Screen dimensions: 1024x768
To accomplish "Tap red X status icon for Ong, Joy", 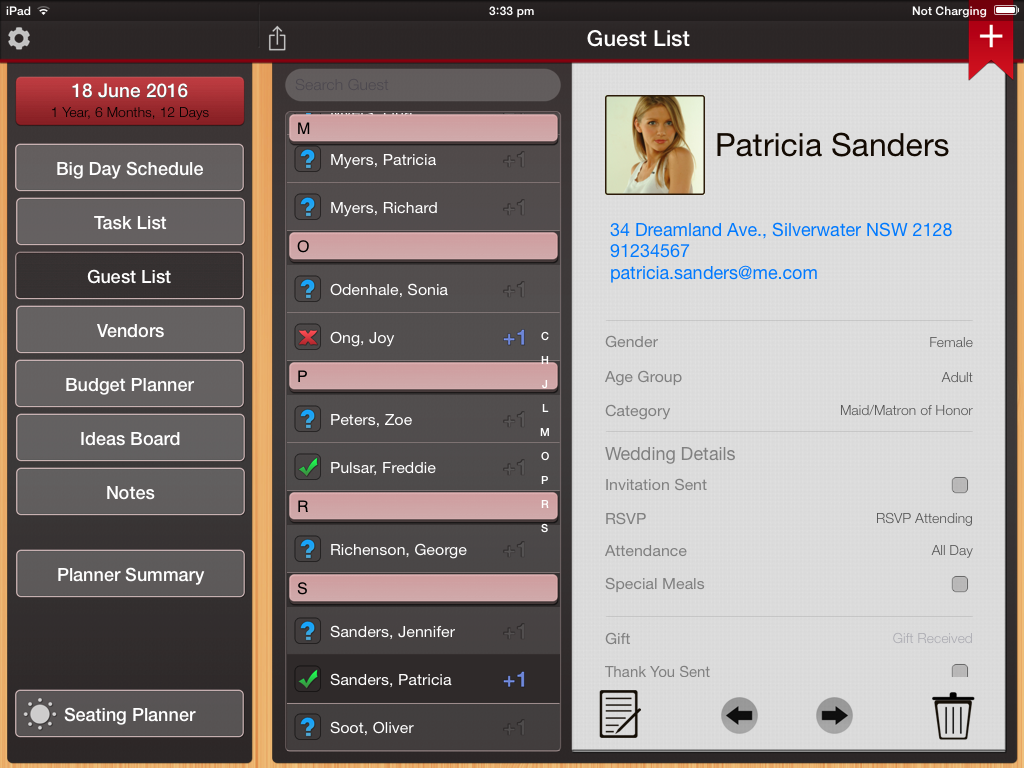I will point(308,338).
